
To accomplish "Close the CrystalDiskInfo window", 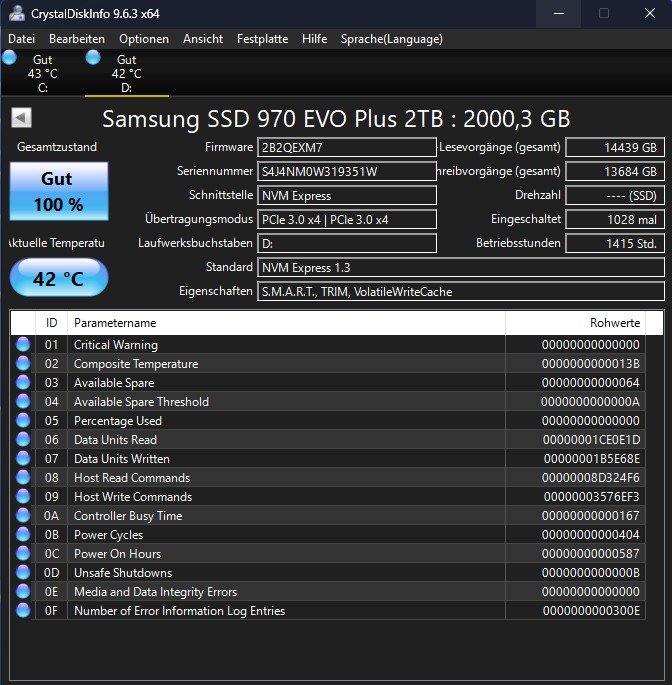I will point(650,14).
